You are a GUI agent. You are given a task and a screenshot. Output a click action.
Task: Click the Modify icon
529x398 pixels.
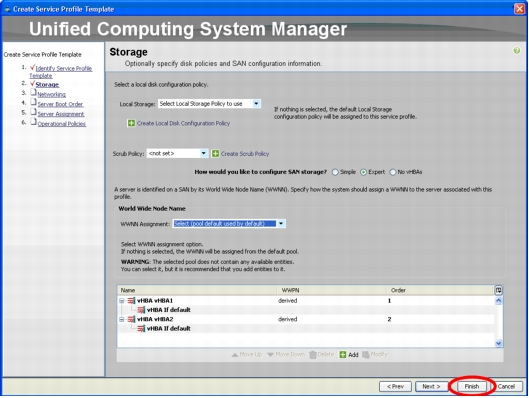click(366, 354)
